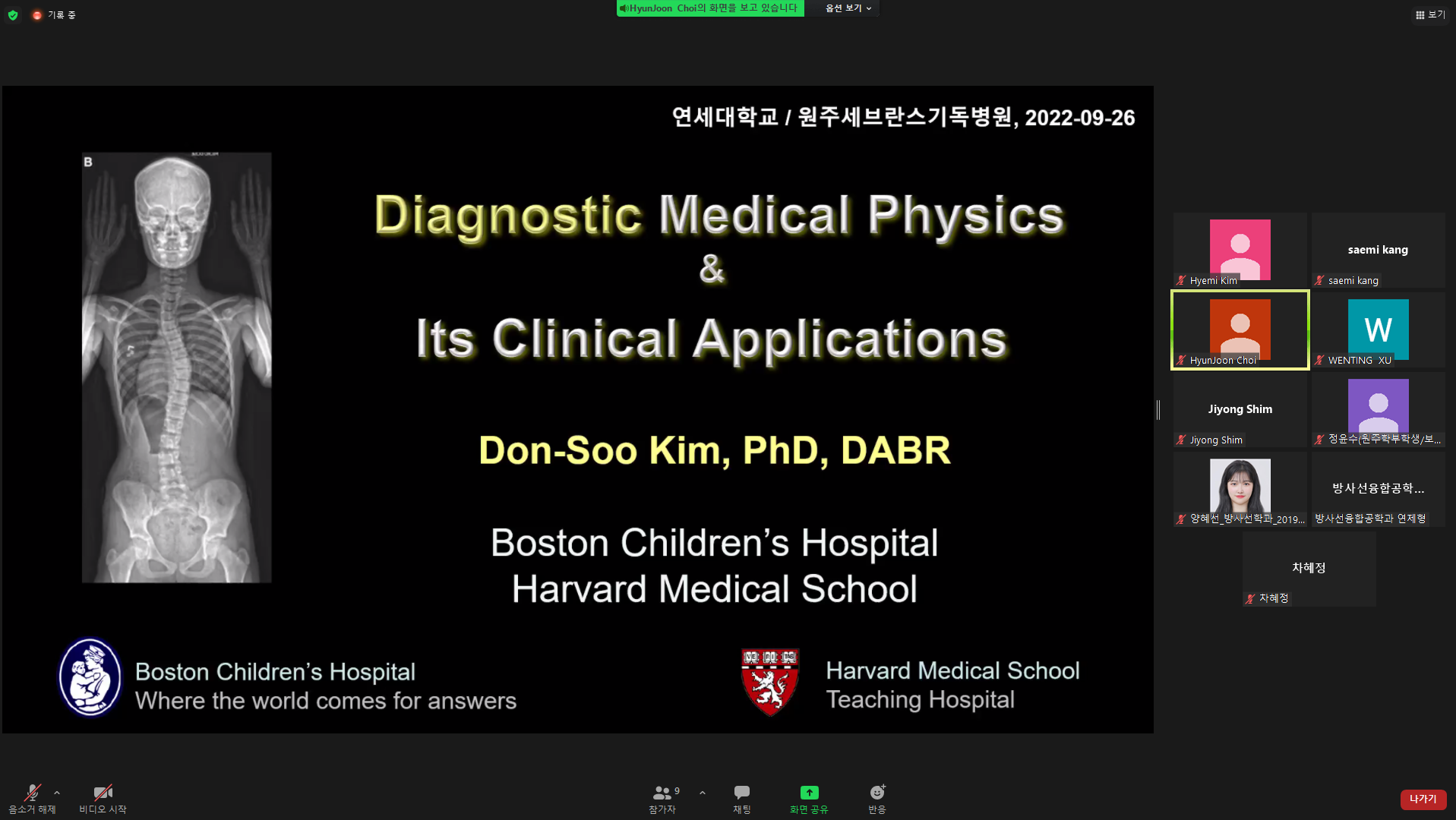Select 차혜정 participant tile
1456x820 pixels.
1309,569
